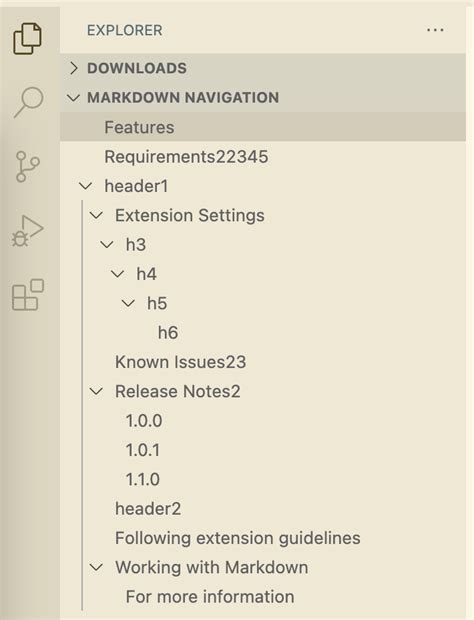The width and height of the screenshot is (474, 620).
Task: Open the Extensions view icon
Action: tap(28, 295)
